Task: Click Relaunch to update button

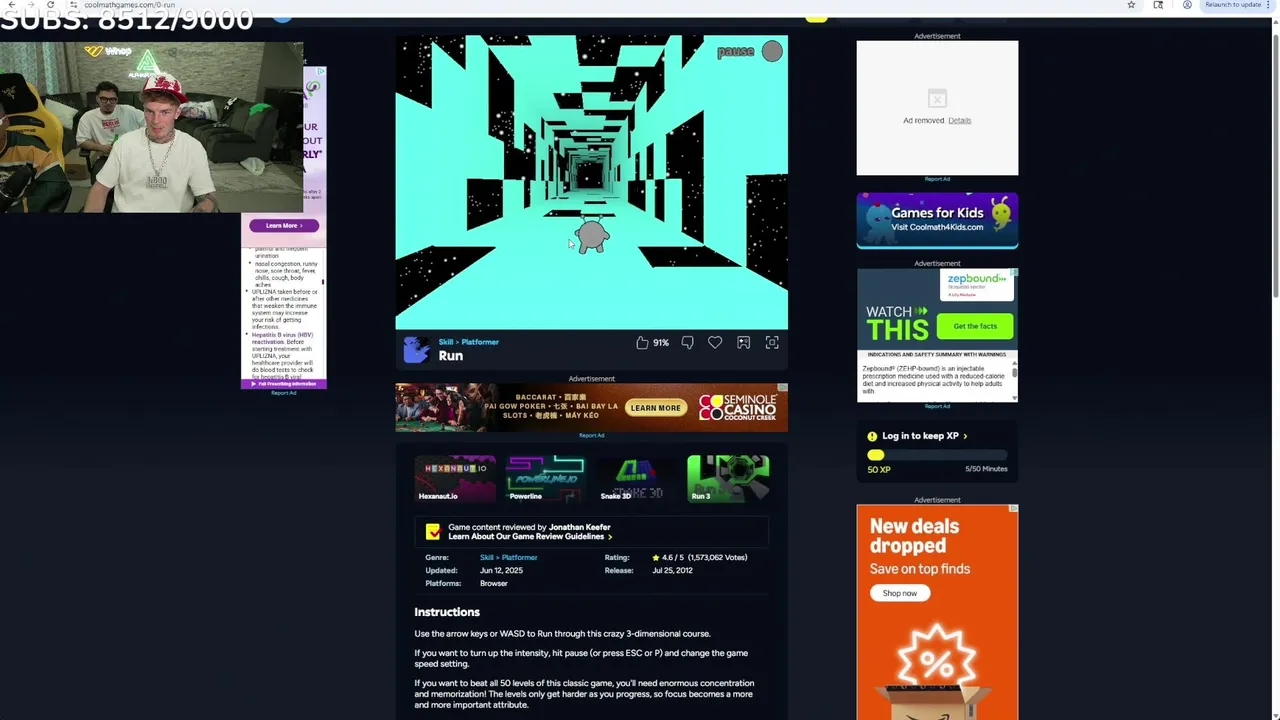Action: [x=1233, y=5]
